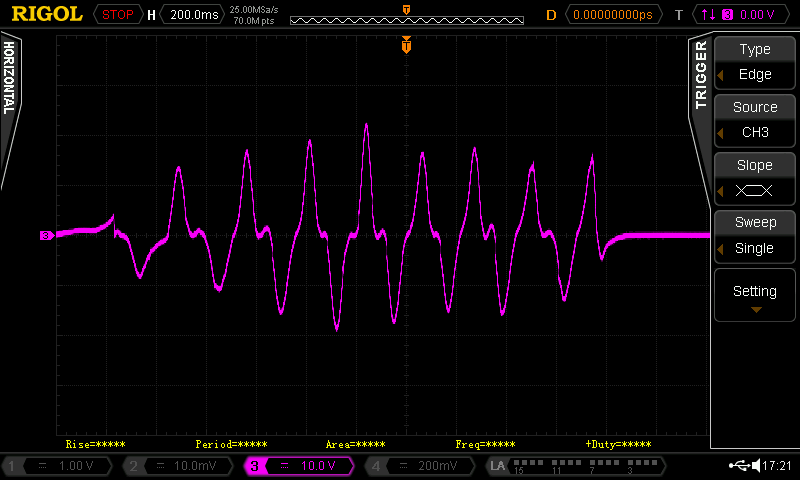Click the tallest waveform peak near center
Screen dimensions: 800x480
(x=366, y=125)
